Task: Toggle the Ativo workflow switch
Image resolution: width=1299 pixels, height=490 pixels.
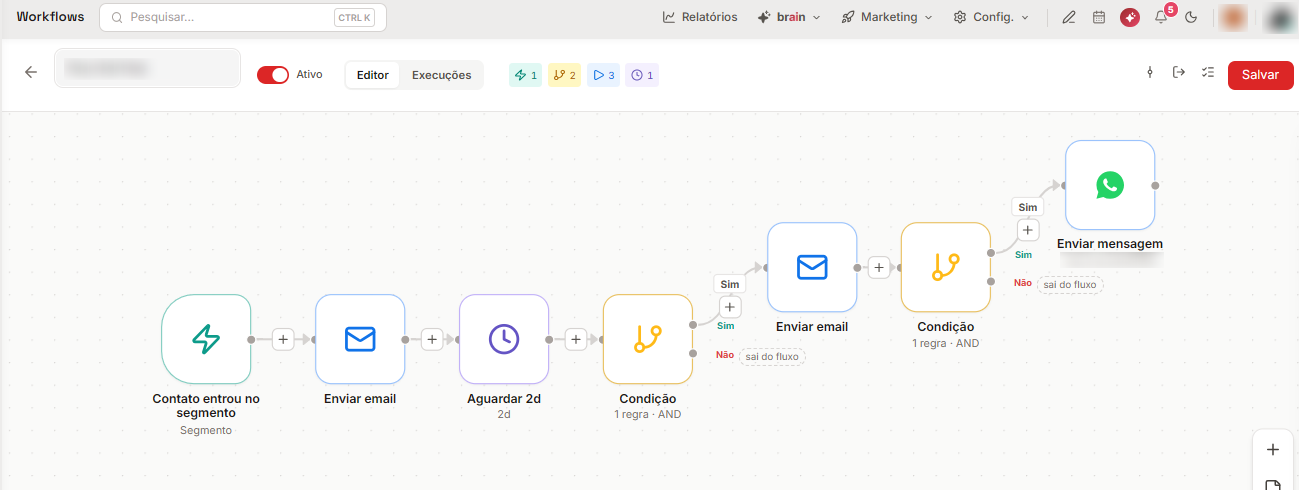Action: (x=273, y=75)
